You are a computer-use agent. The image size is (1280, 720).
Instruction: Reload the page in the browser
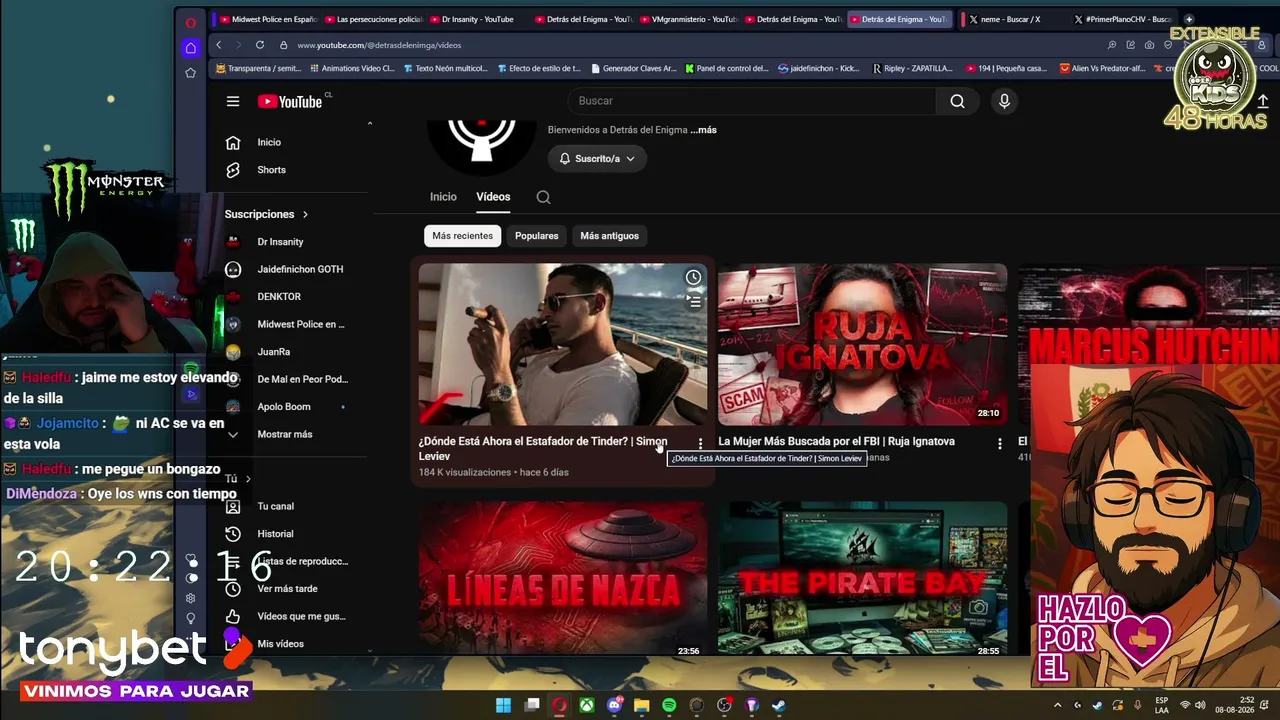[x=260, y=45]
